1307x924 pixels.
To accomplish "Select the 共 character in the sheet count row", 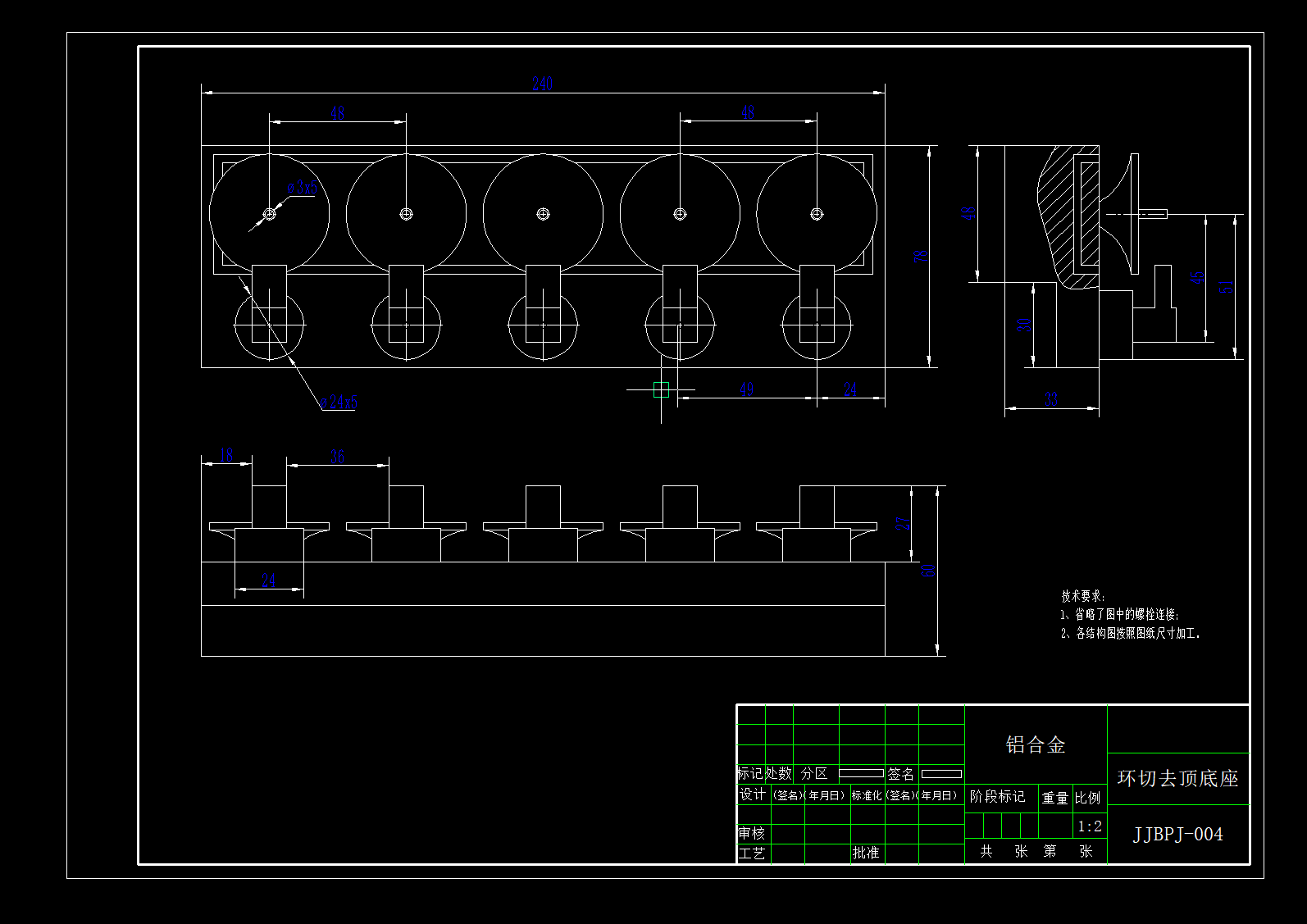I will coord(986,851).
